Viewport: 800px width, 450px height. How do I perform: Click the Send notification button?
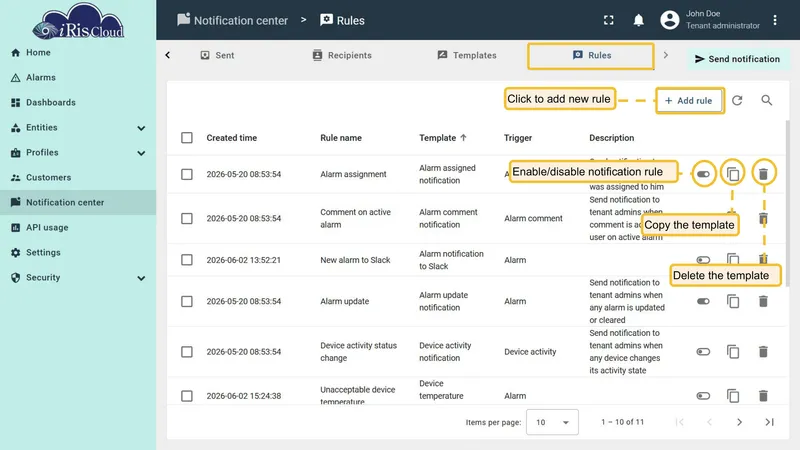point(737,59)
